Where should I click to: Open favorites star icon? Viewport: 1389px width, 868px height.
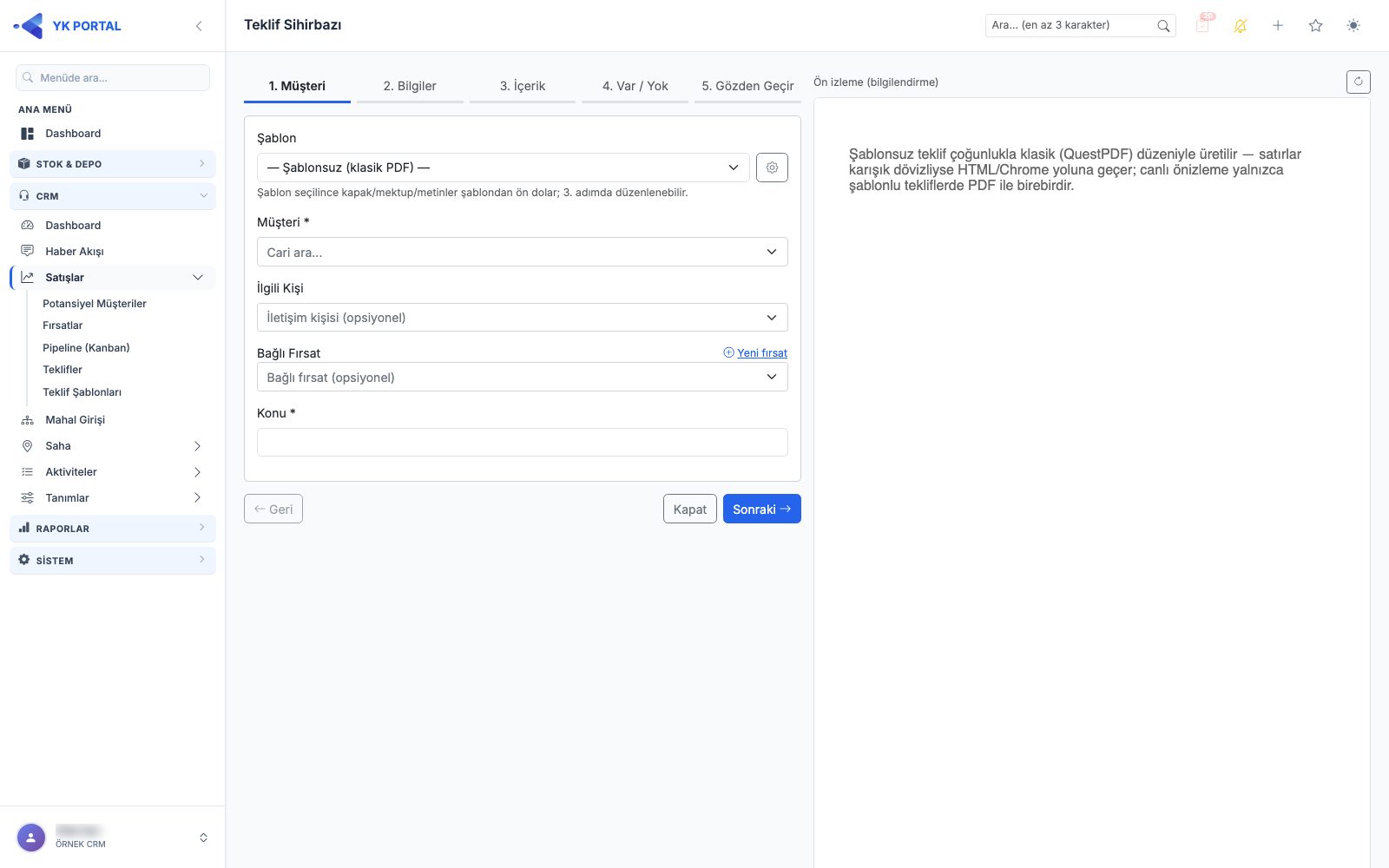[1316, 26]
